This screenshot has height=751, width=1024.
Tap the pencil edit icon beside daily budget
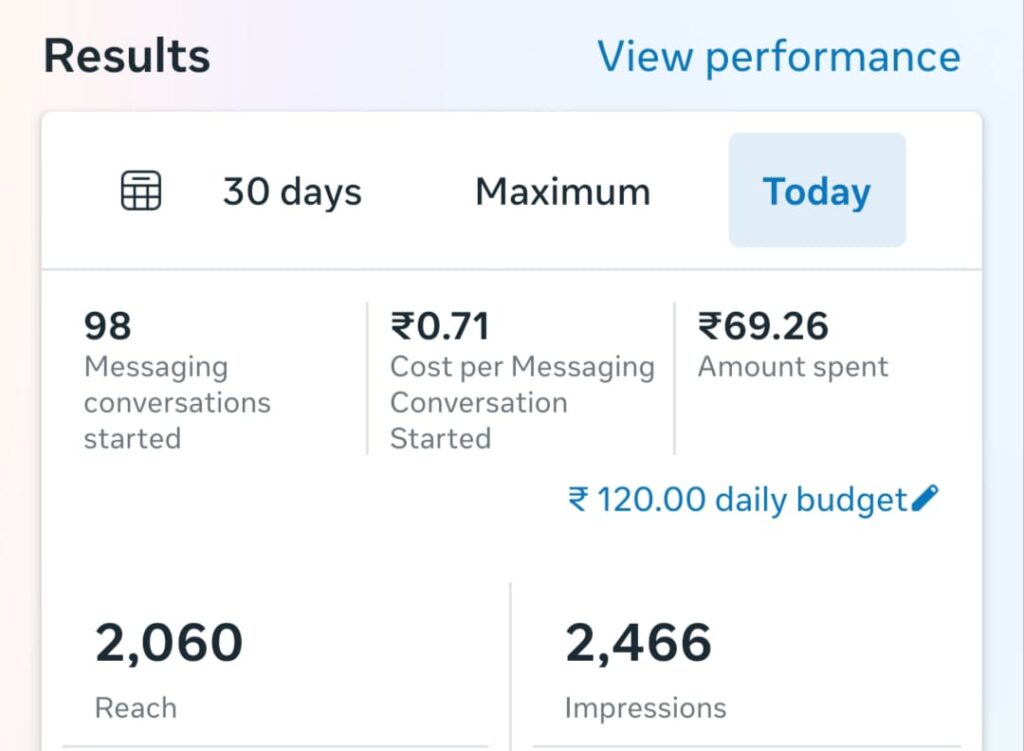click(925, 498)
